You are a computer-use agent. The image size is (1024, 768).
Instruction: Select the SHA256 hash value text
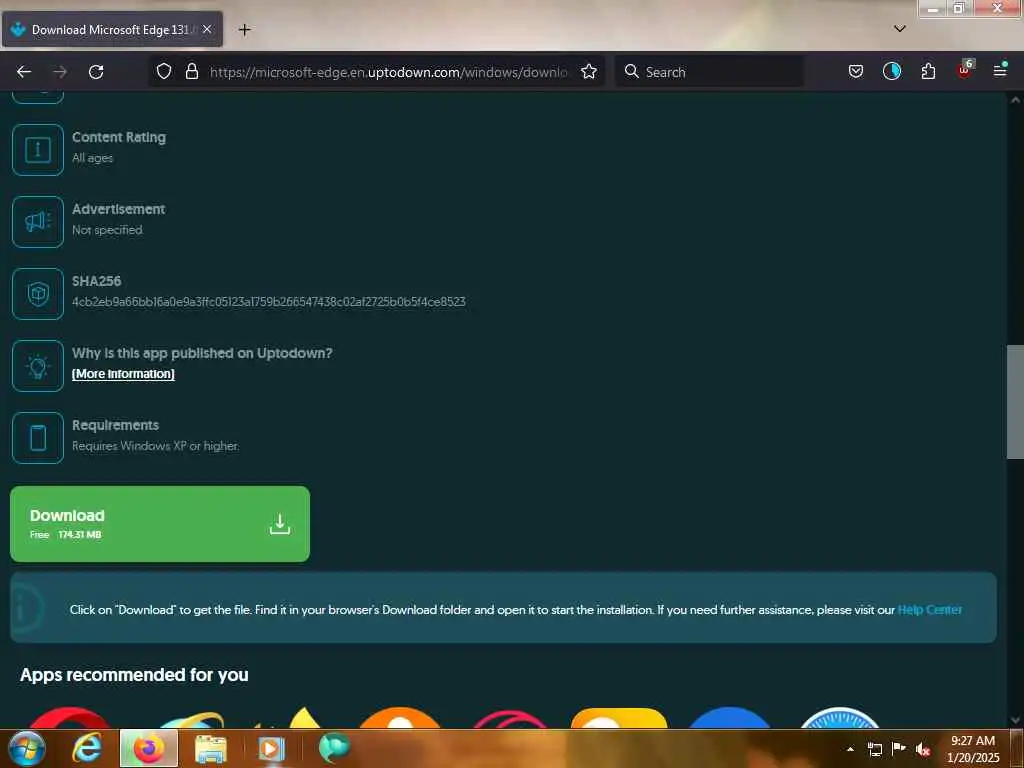tap(268, 302)
